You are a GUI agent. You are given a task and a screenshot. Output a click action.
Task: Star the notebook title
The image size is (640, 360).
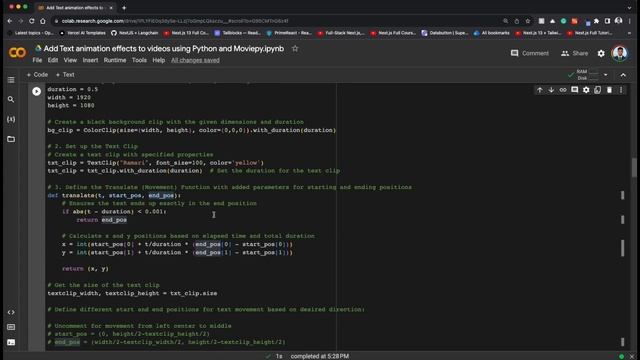295,49
